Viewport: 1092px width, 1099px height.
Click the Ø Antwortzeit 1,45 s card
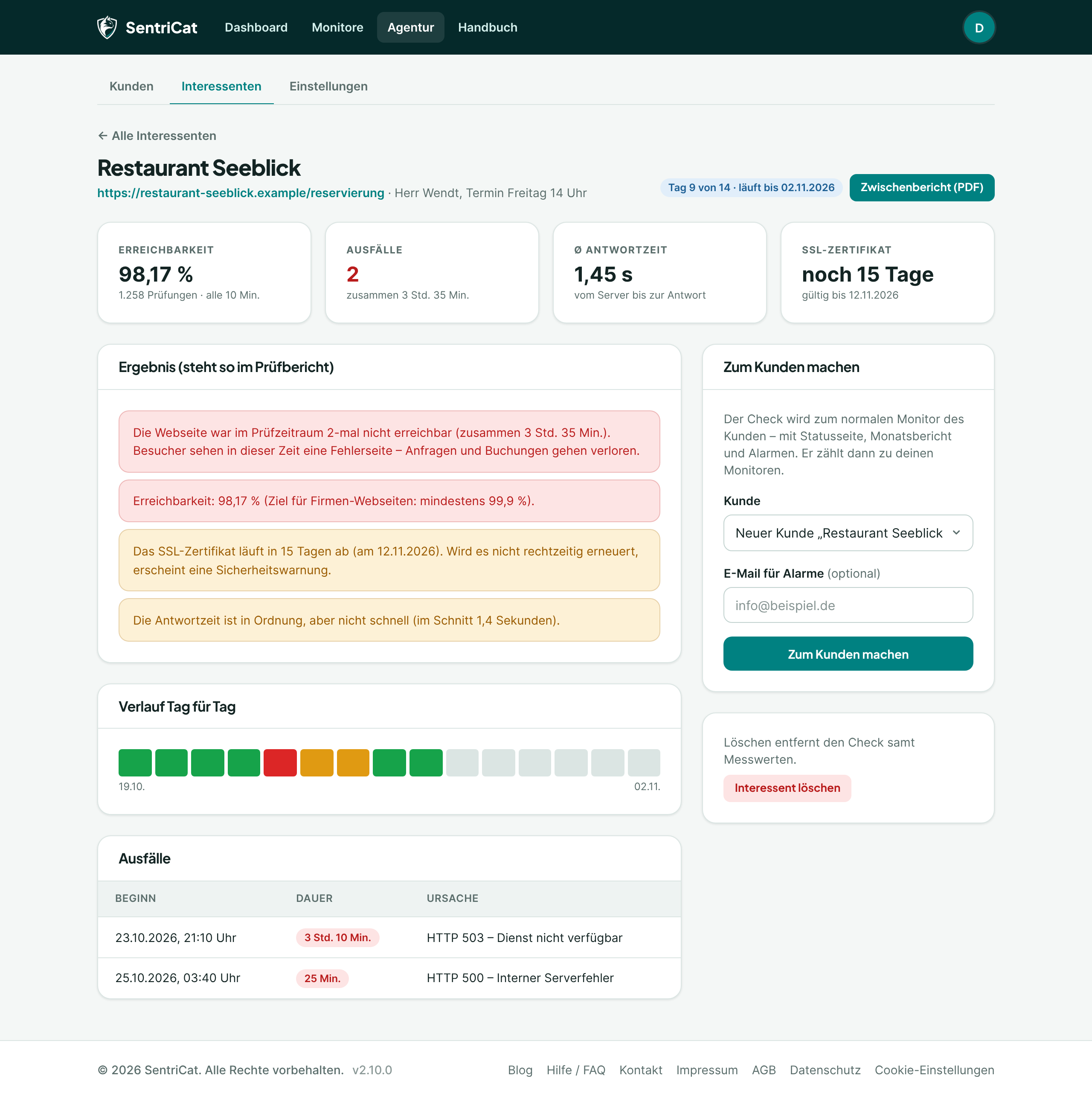pyautogui.click(x=660, y=273)
